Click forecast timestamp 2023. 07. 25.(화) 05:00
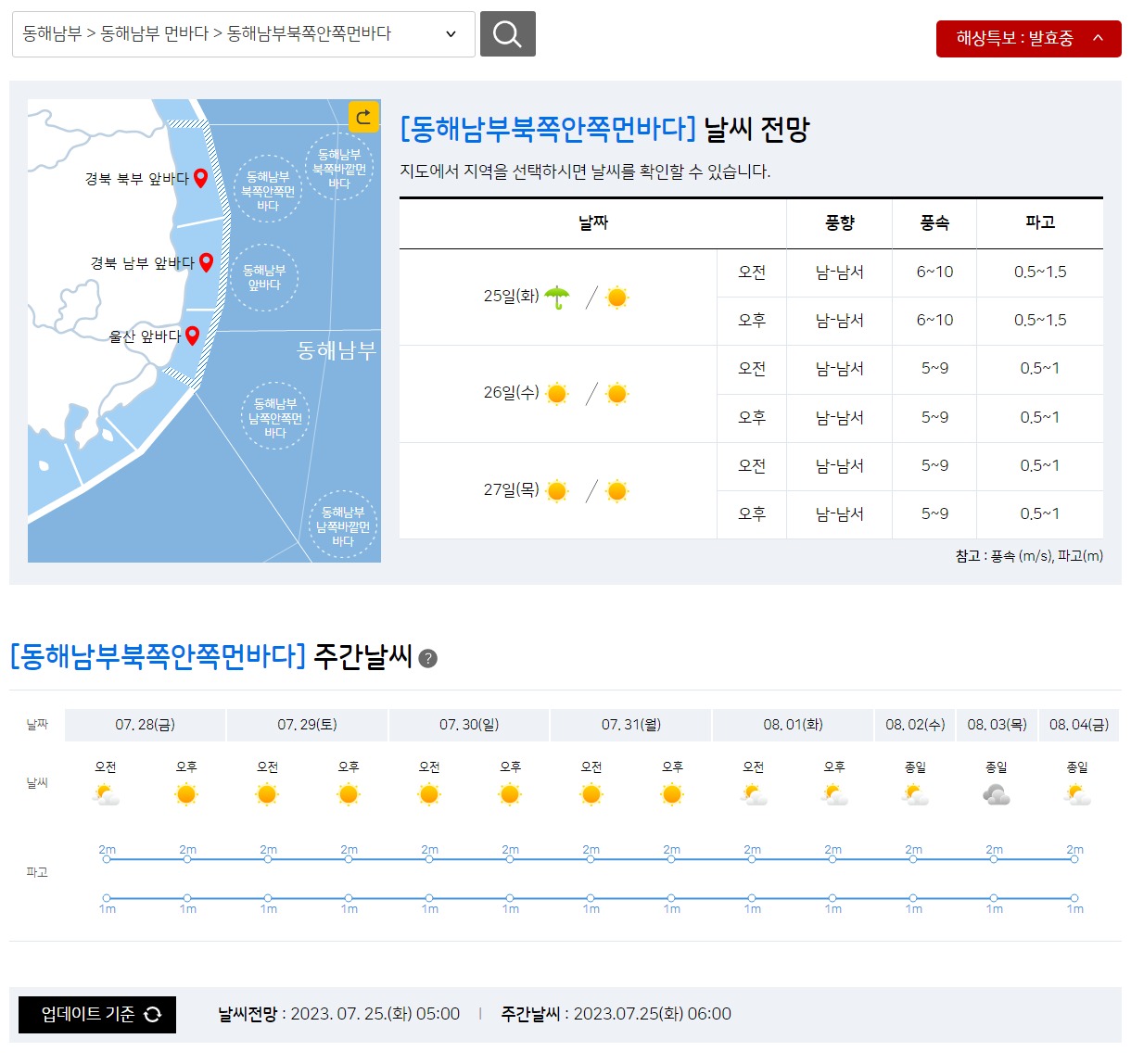 pyautogui.click(x=375, y=1014)
